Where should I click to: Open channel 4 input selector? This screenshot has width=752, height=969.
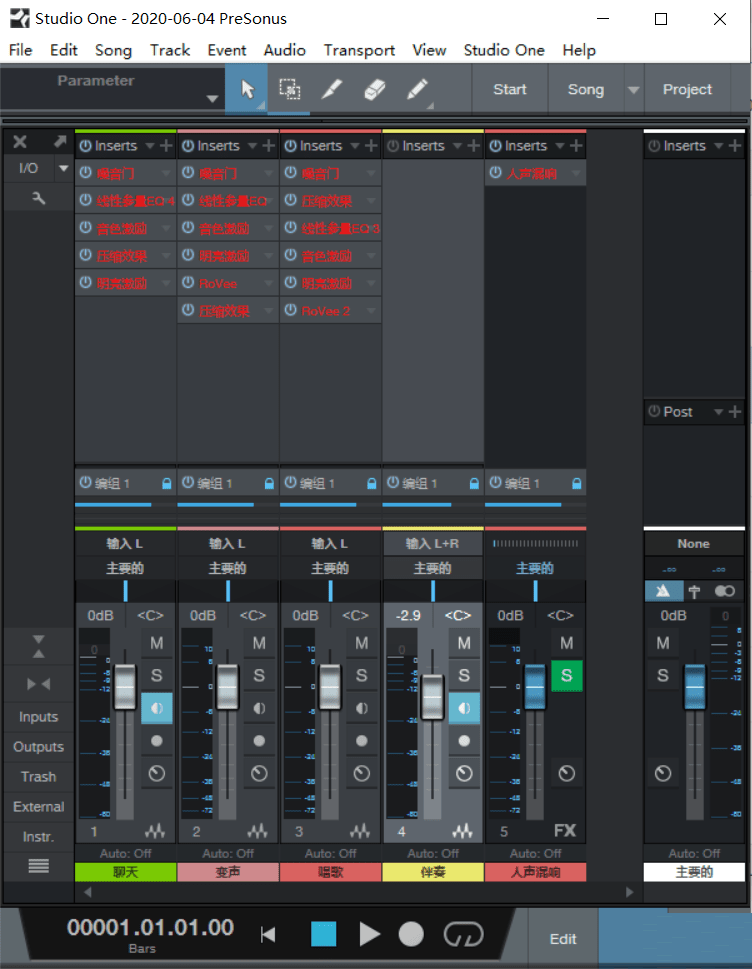pos(433,544)
